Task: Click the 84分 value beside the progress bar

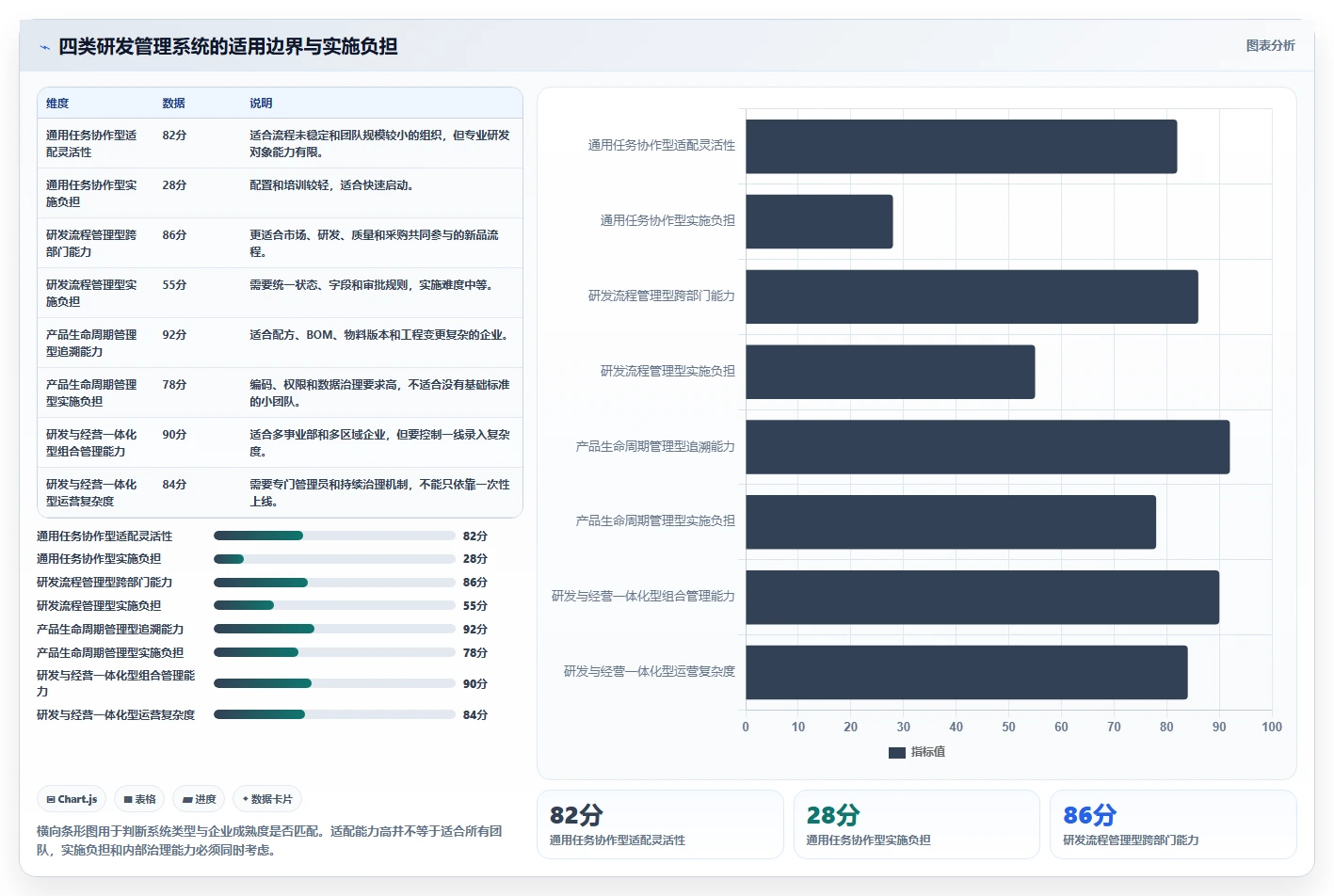Action: click(x=475, y=714)
